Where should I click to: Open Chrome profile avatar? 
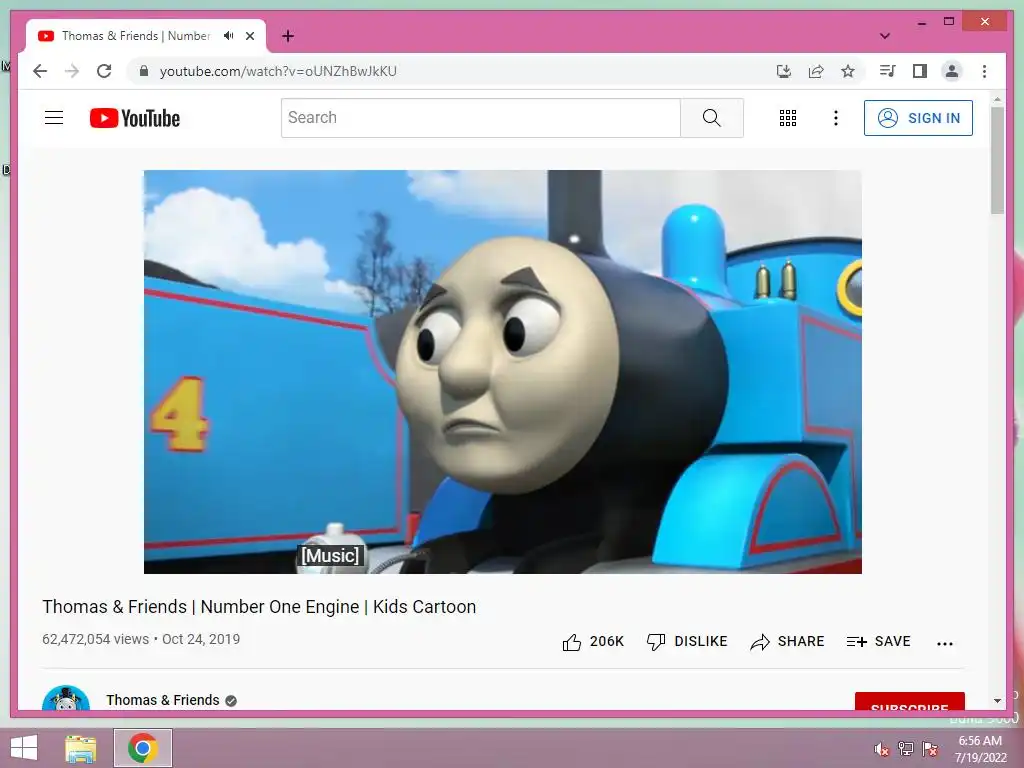click(x=952, y=71)
